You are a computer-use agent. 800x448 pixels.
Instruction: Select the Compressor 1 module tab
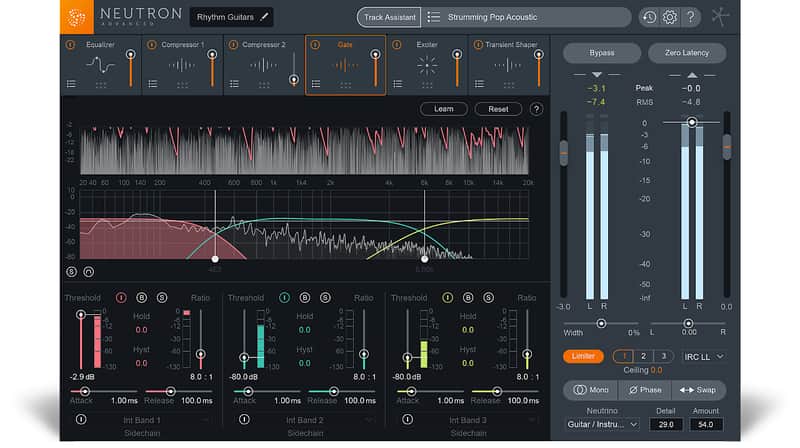tap(182, 65)
